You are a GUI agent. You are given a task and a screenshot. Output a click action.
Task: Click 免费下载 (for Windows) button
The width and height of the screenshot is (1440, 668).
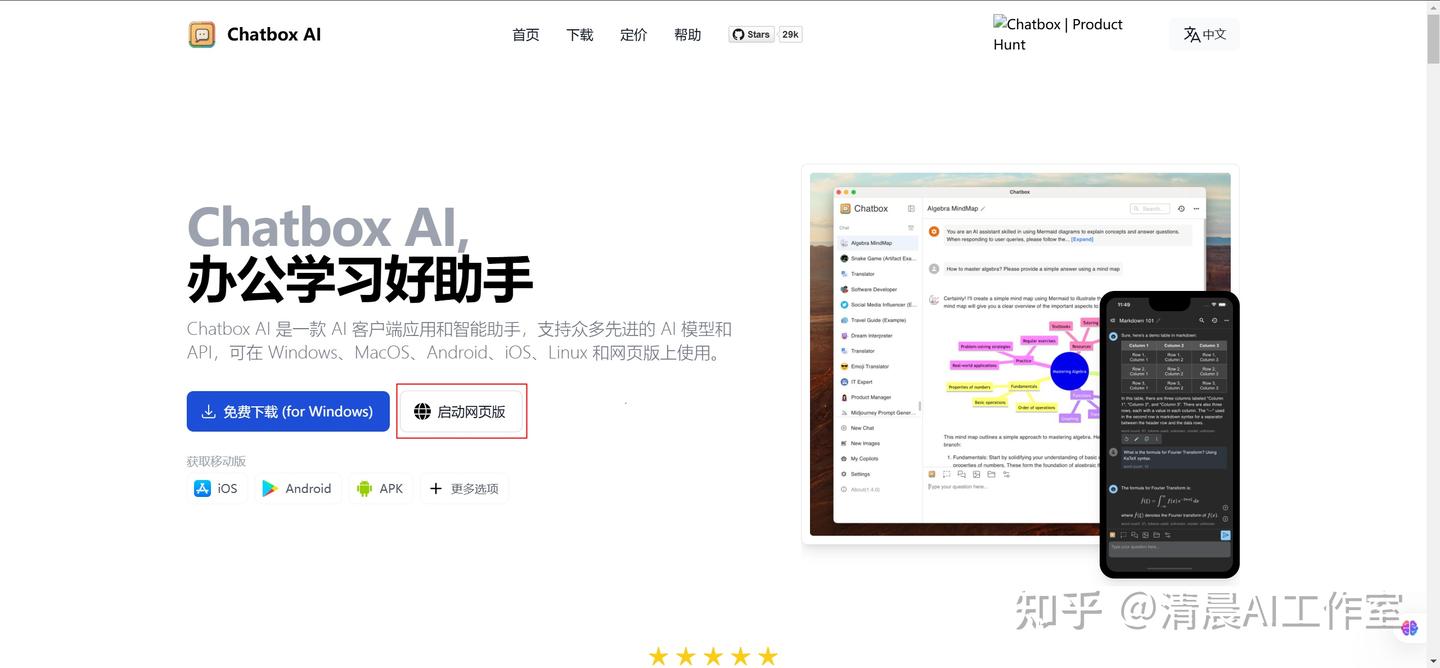[288, 411]
